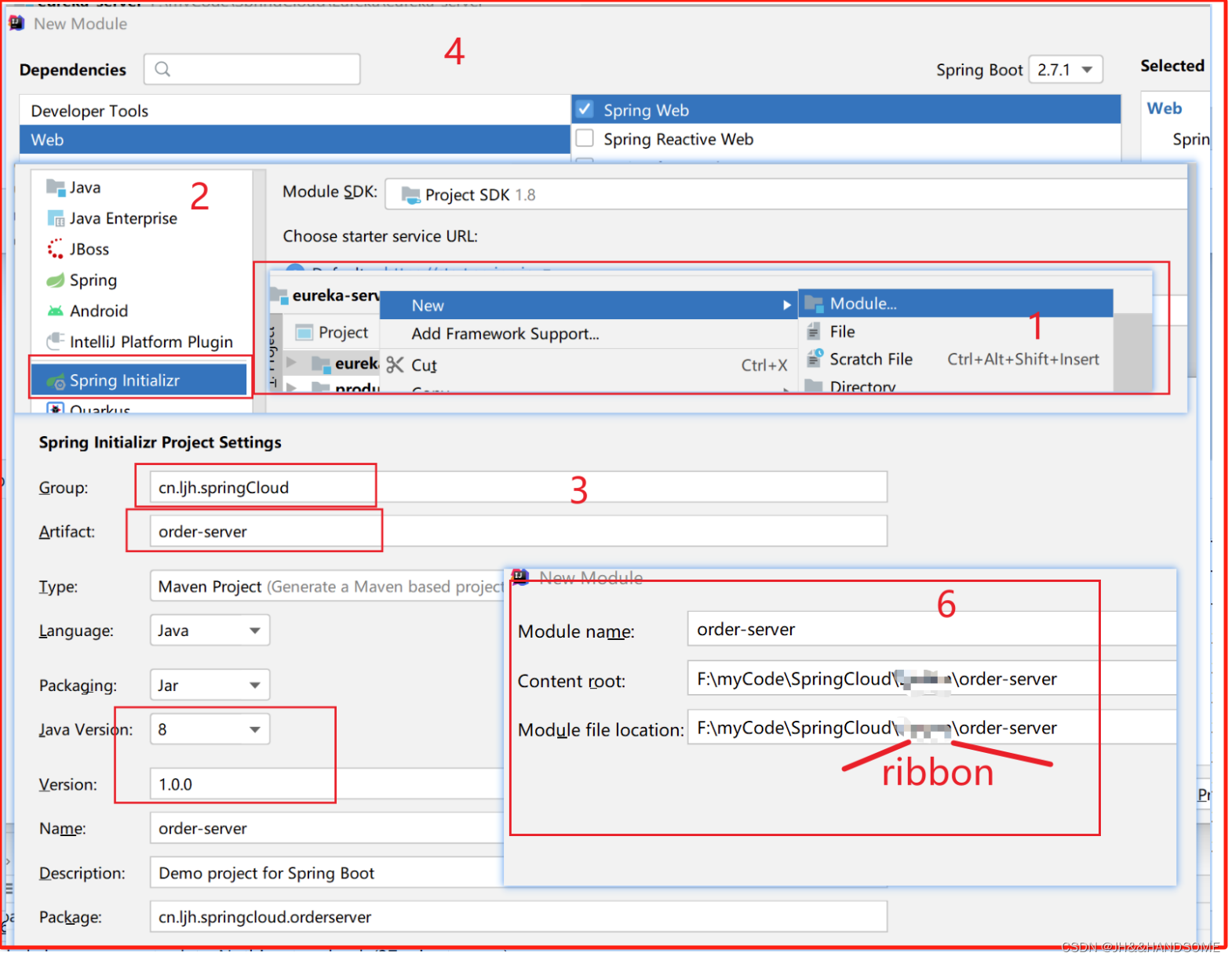Click the IntelliJ Platform Plugin icon
Image resolution: width=1232 pixels, height=960 pixels.
click(x=55, y=341)
